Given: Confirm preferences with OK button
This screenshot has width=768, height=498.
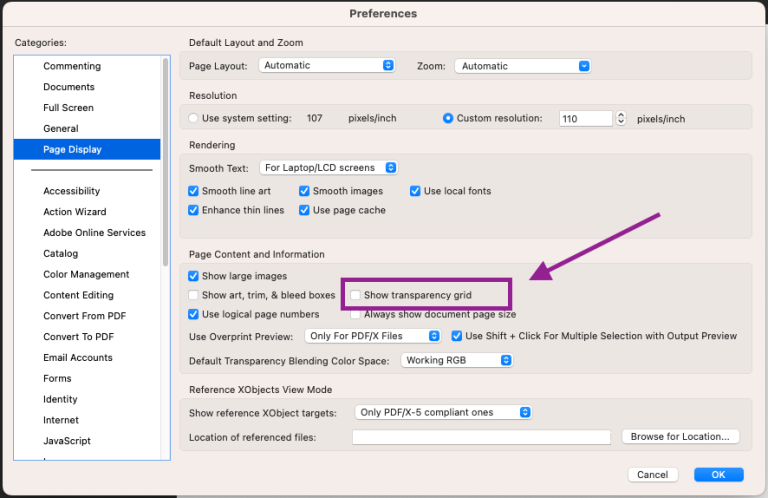Looking at the screenshot, I should point(719,474).
